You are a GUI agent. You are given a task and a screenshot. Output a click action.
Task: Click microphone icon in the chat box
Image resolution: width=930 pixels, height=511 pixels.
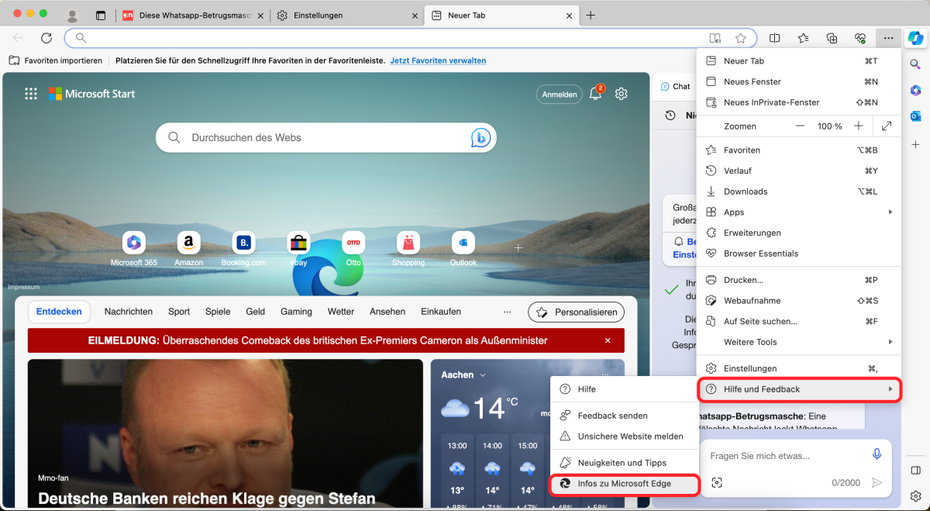(x=877, y=455)
